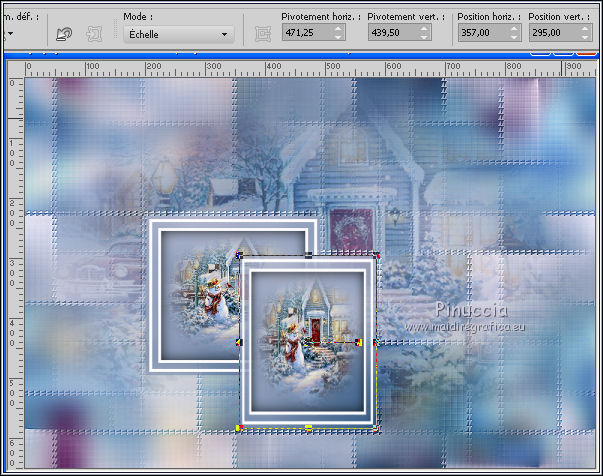
Task: Click the greyed center pivot icon
Action: [263, 34]
